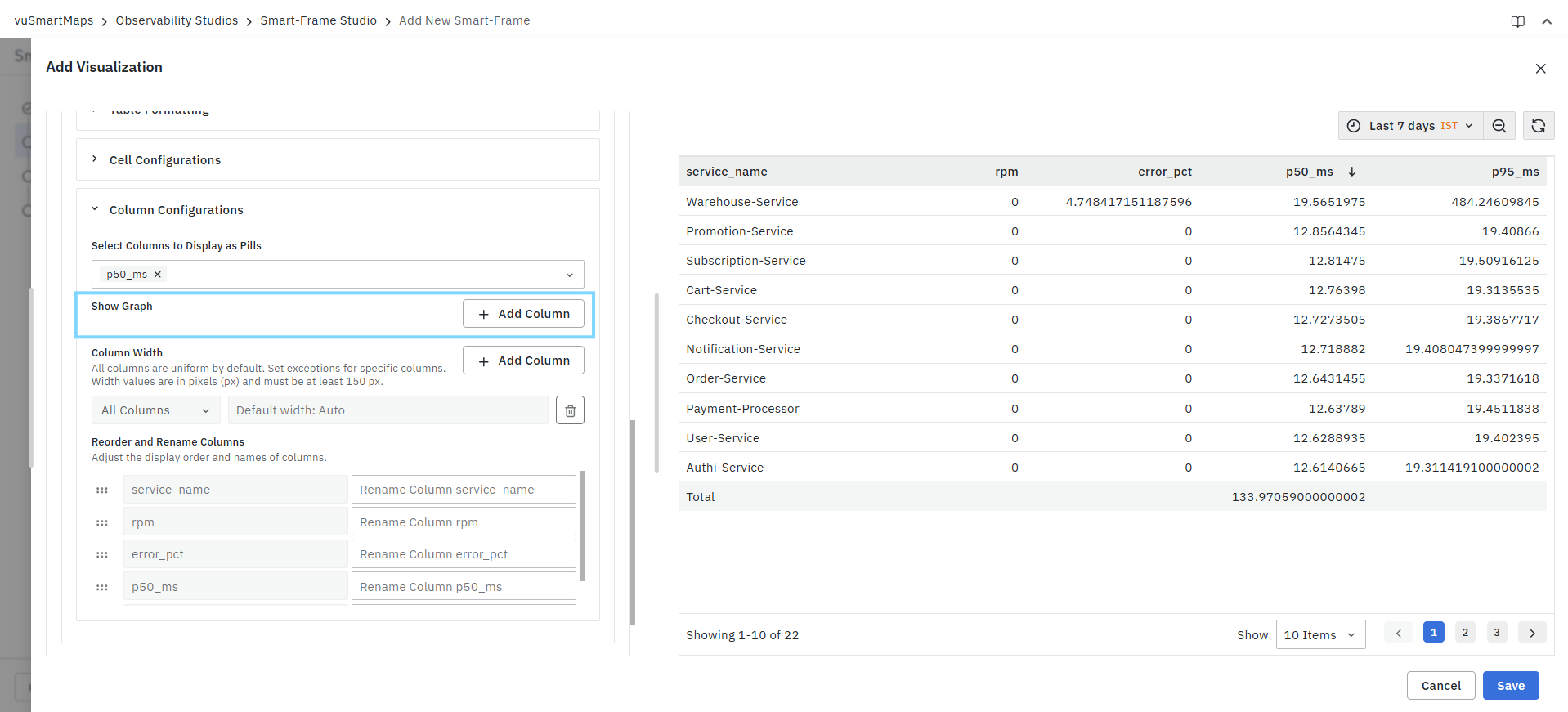Click the Total value 133.97059000000002
Viewport: 1568px width, 712px height.
point(1298,497)
